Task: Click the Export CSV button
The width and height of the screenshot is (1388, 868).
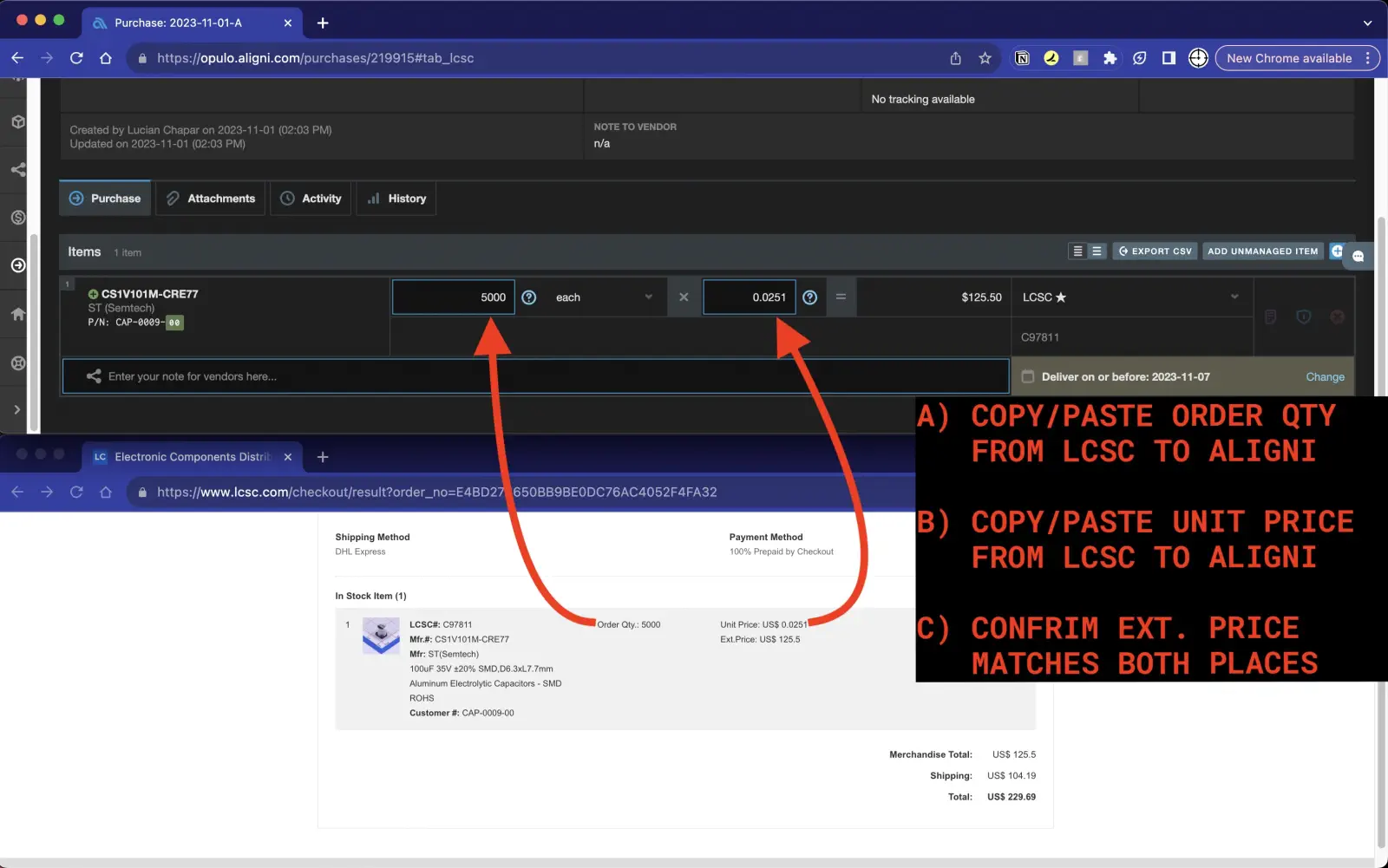Action: pos(1155,251)
